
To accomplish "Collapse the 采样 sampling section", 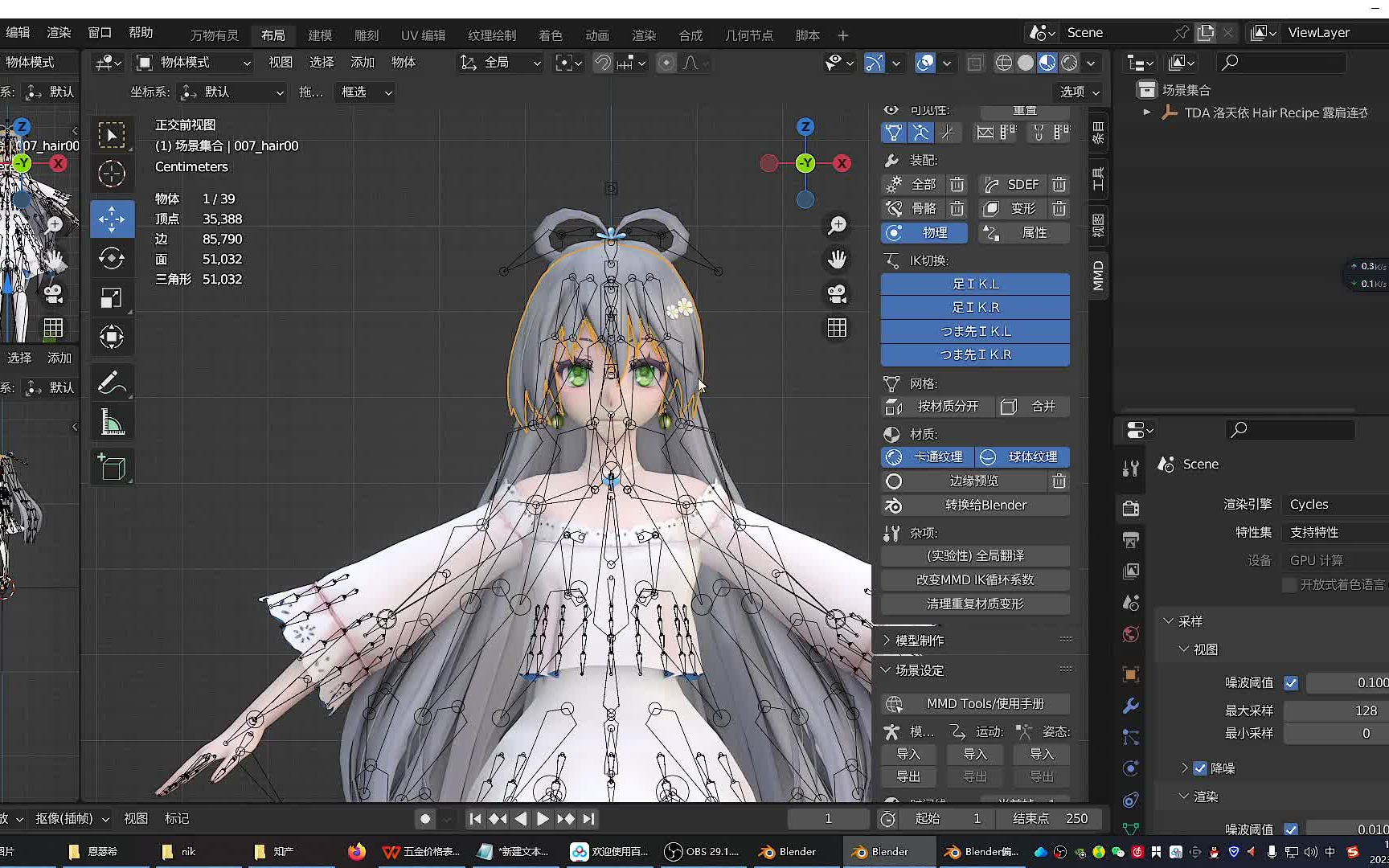I will point(1183,622).
